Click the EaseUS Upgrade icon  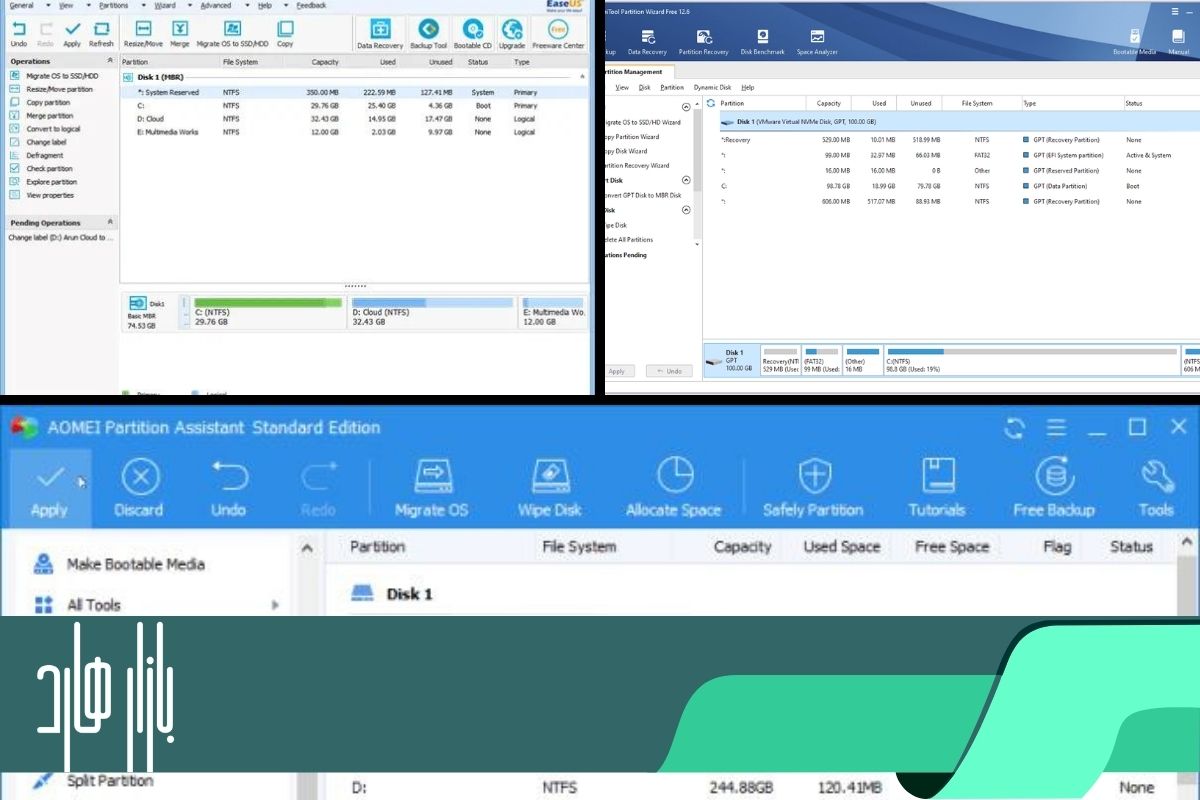512,34
